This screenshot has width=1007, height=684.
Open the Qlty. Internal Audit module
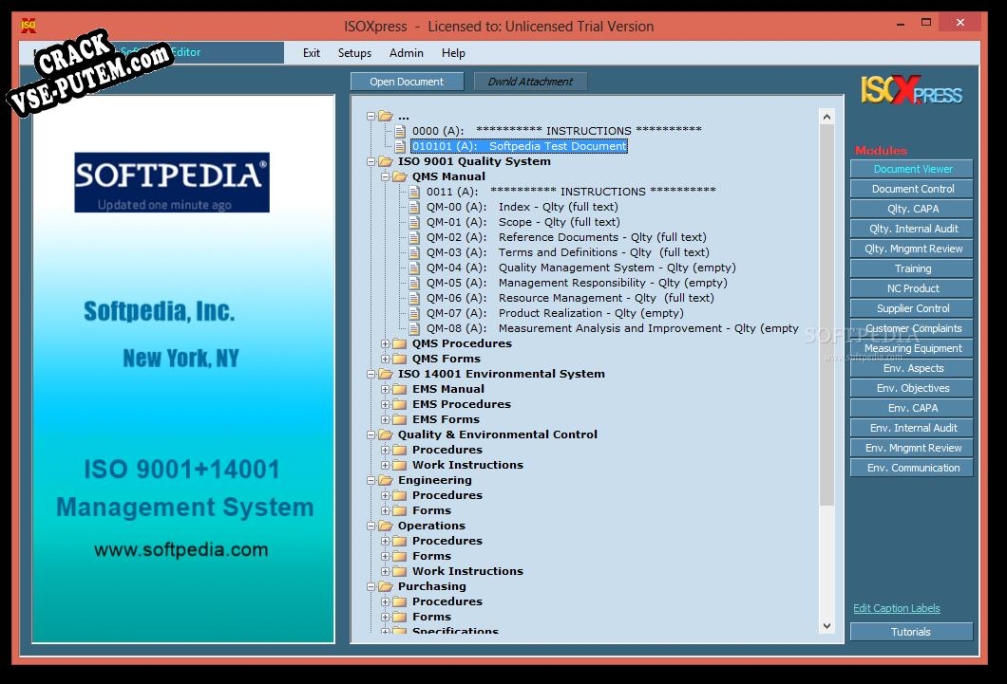(911, 229)
